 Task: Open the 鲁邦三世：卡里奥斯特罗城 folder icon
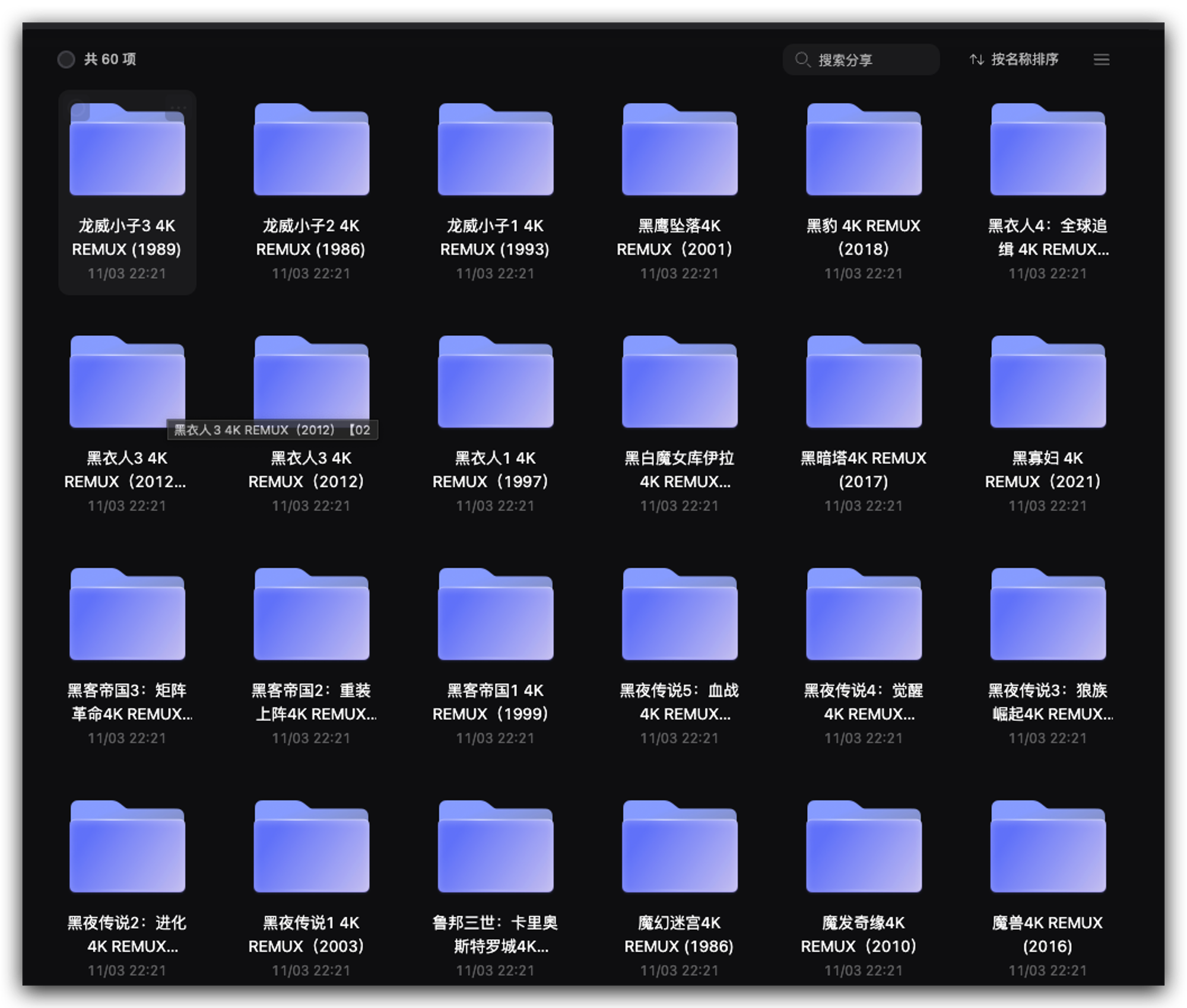(x=496, y=847)
